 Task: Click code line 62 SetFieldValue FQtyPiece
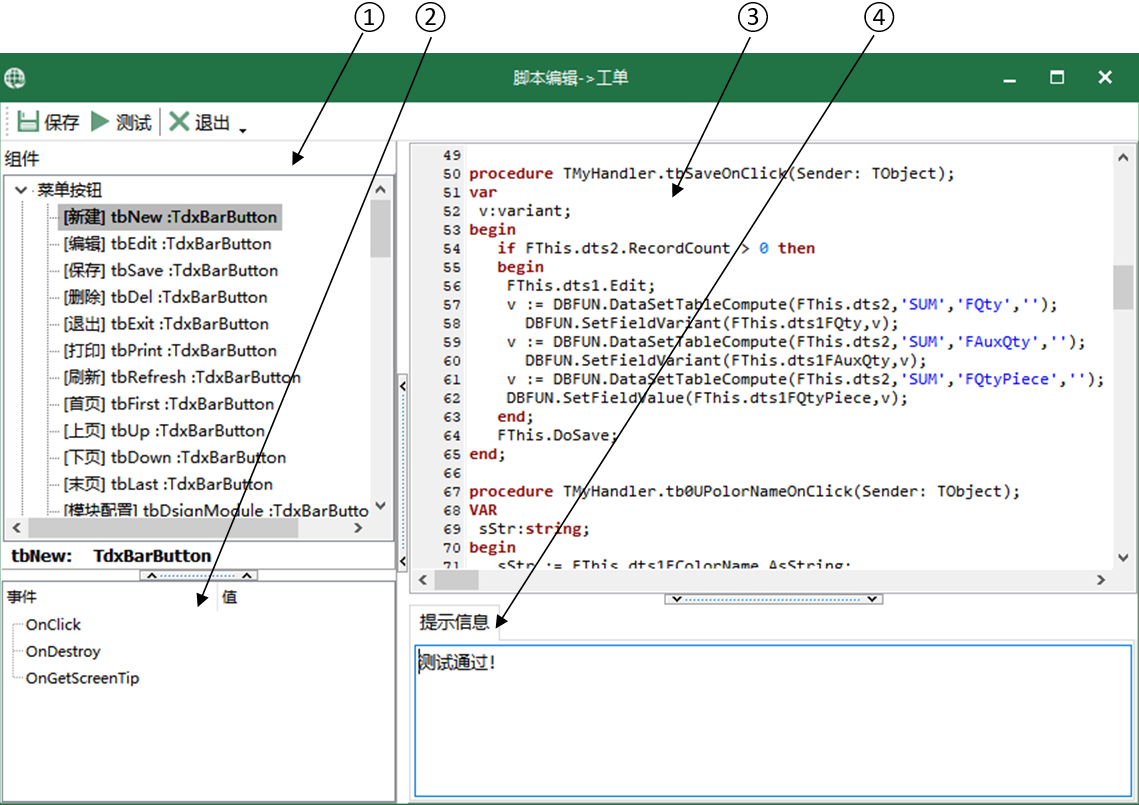(707, 398)
